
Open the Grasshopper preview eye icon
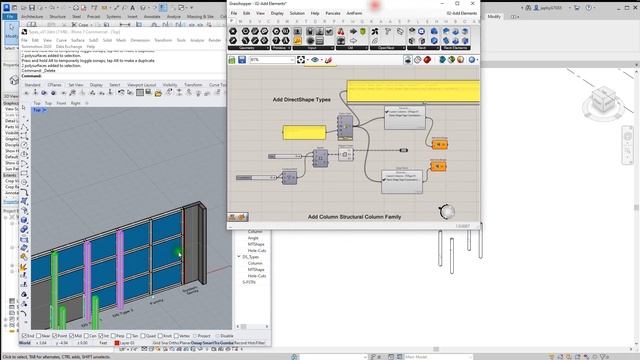point(315,60)
